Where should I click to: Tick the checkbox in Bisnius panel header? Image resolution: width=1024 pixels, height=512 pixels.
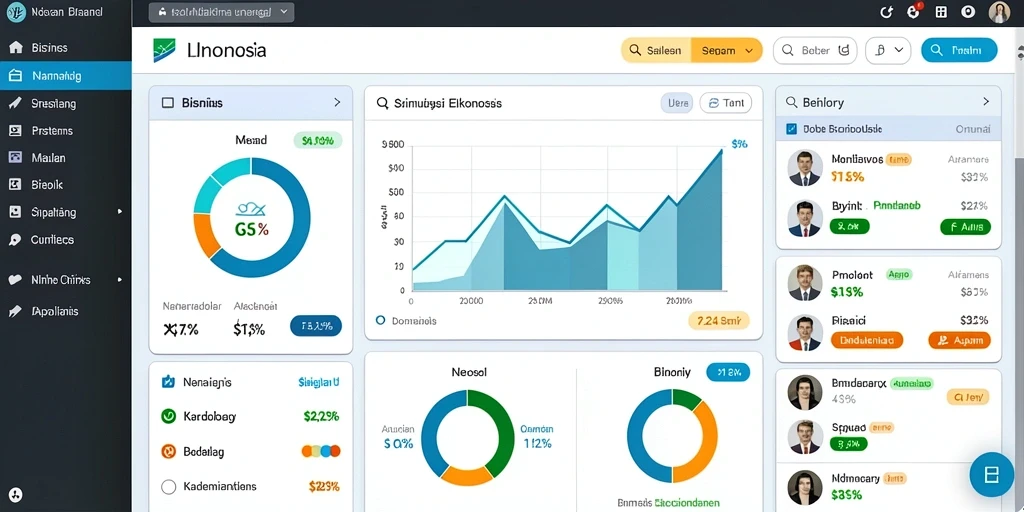(167, 103)
